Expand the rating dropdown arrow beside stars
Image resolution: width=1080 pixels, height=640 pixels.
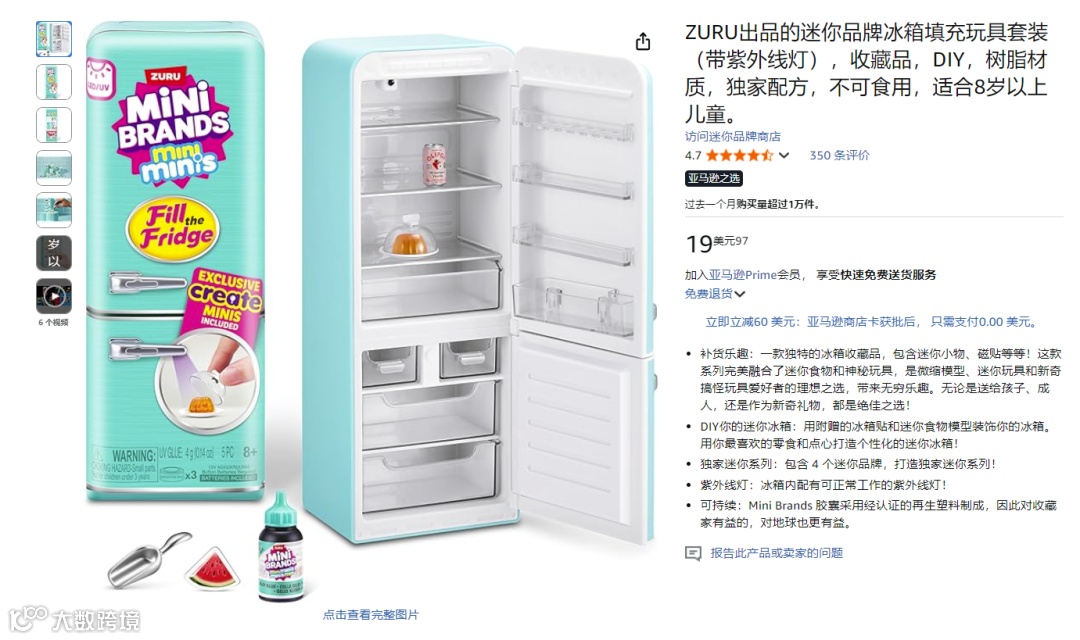[784, 156]
